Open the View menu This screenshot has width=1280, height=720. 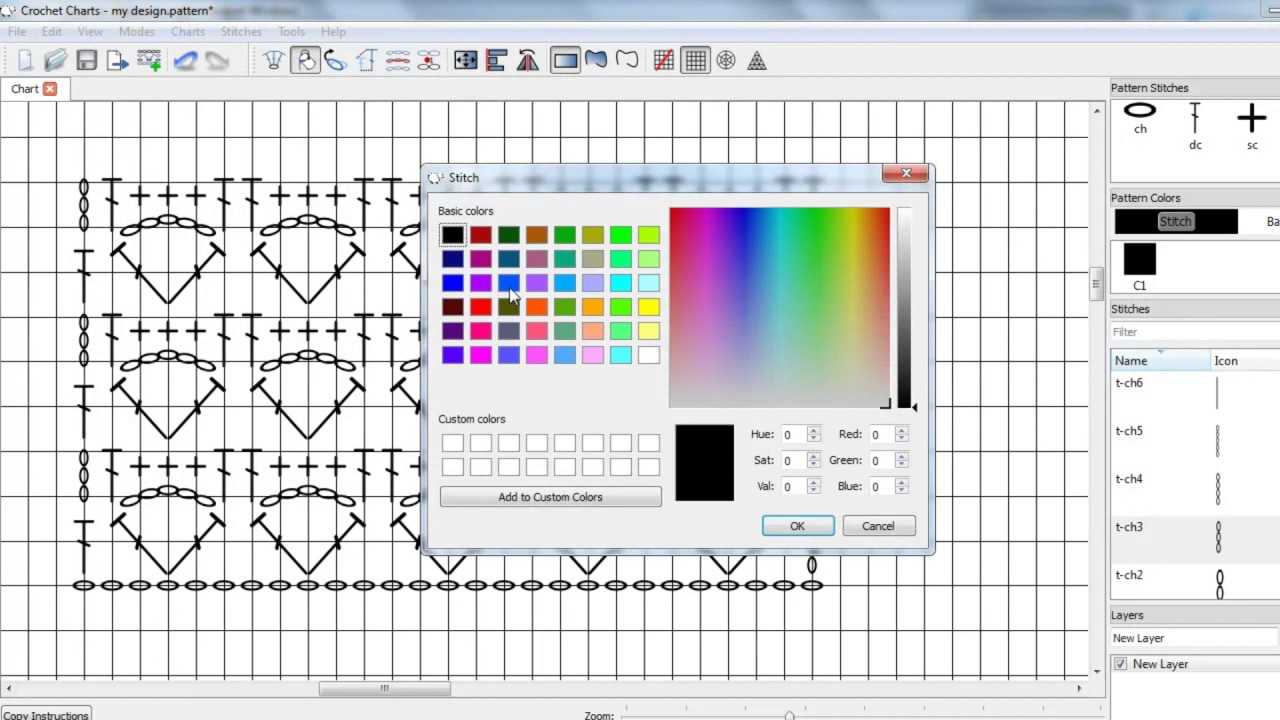90,32
